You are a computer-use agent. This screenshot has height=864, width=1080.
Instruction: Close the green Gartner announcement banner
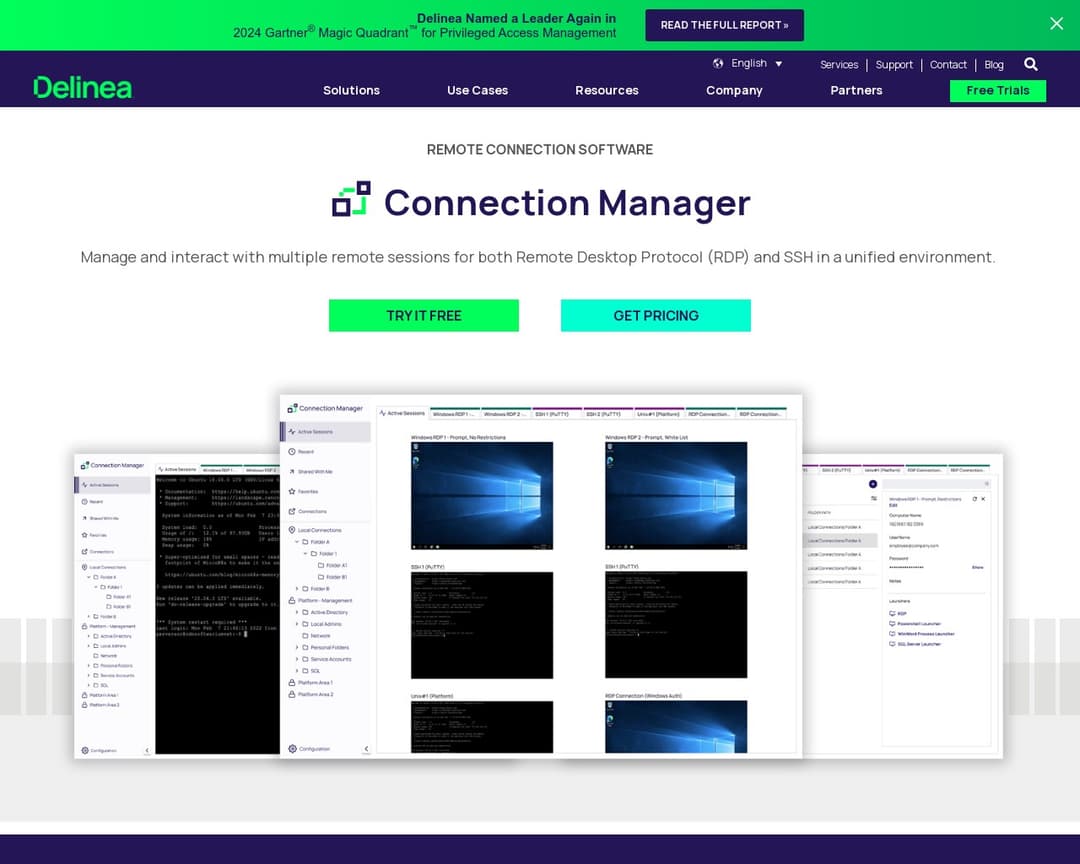coord(1056,23)
